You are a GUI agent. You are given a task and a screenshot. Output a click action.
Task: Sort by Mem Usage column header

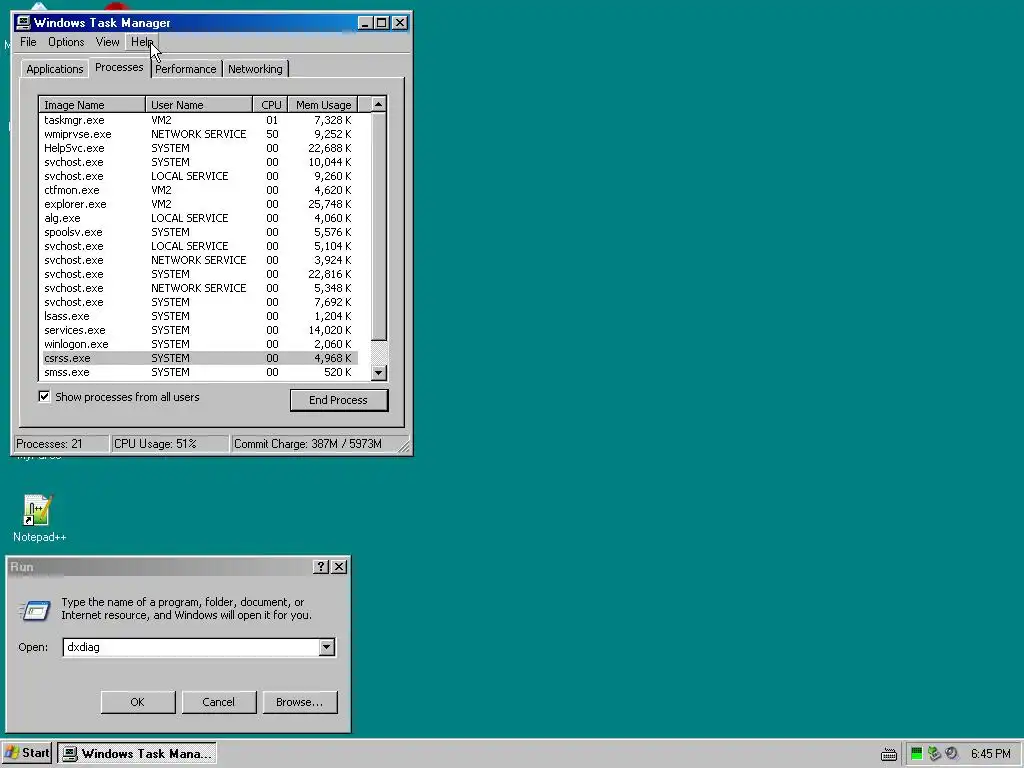[x=323, y=104]
